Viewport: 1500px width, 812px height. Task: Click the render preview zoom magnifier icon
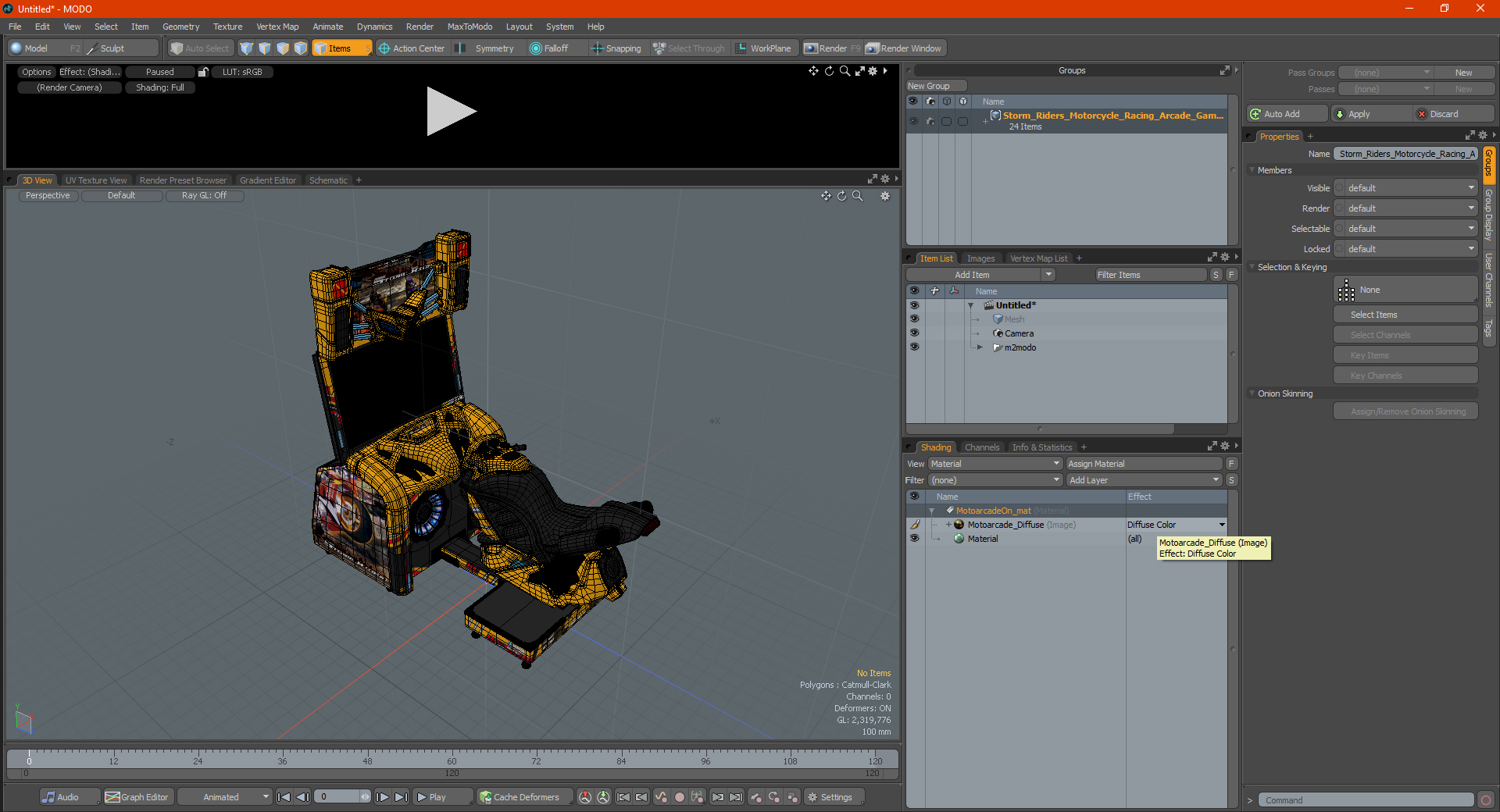pos(845,71)
